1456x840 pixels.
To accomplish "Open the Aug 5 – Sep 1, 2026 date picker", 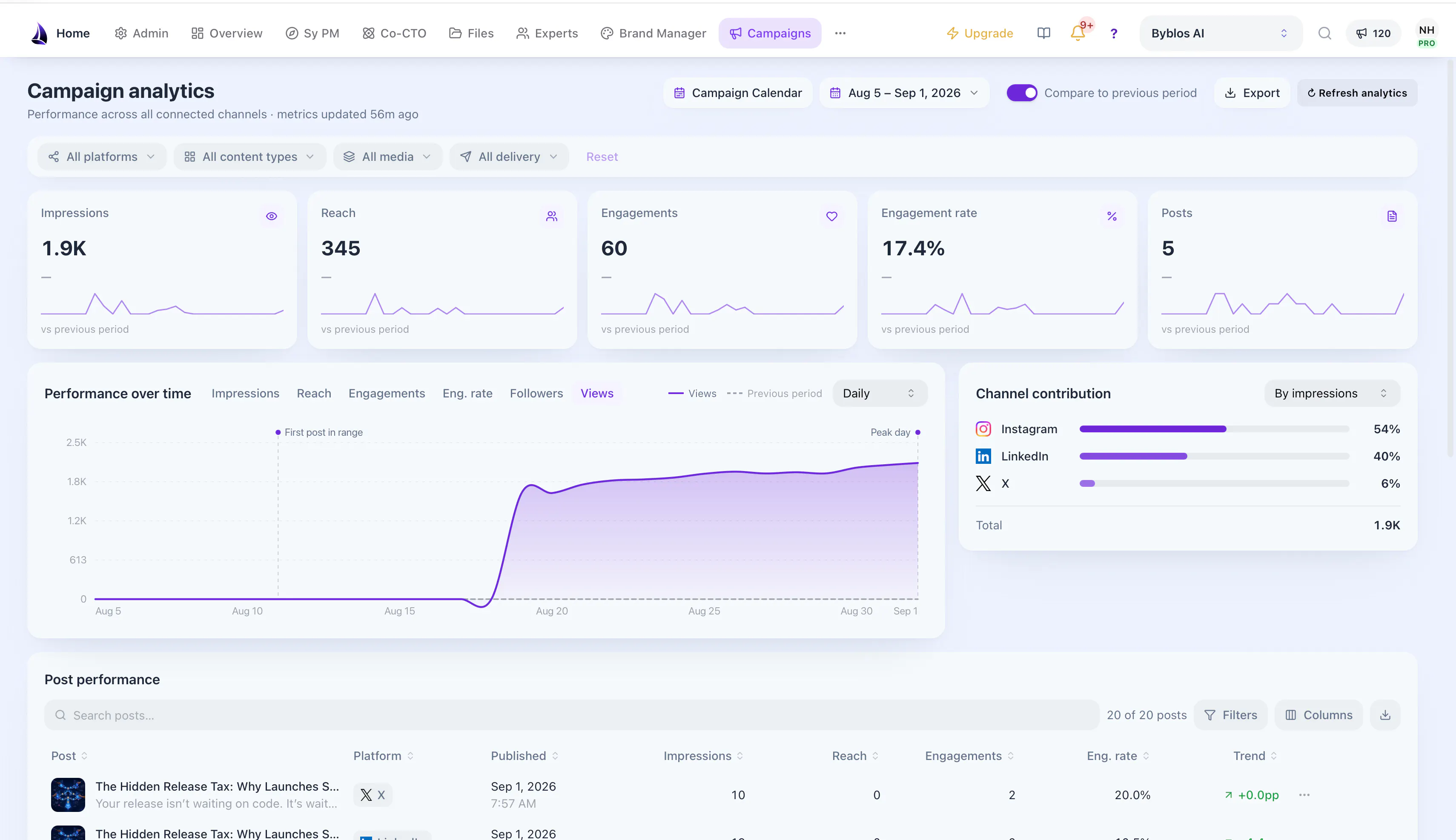I will [904, 93].
